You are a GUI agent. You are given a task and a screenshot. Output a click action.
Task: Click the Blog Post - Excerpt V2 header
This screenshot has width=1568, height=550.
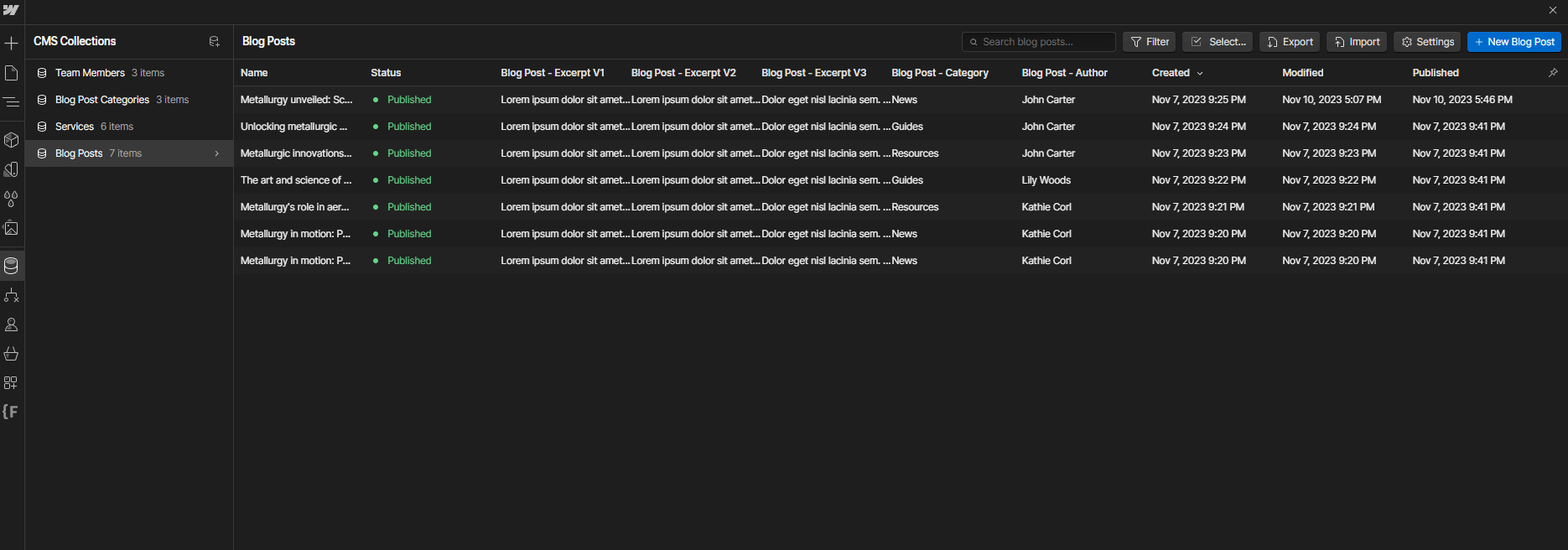pos(683,73)
